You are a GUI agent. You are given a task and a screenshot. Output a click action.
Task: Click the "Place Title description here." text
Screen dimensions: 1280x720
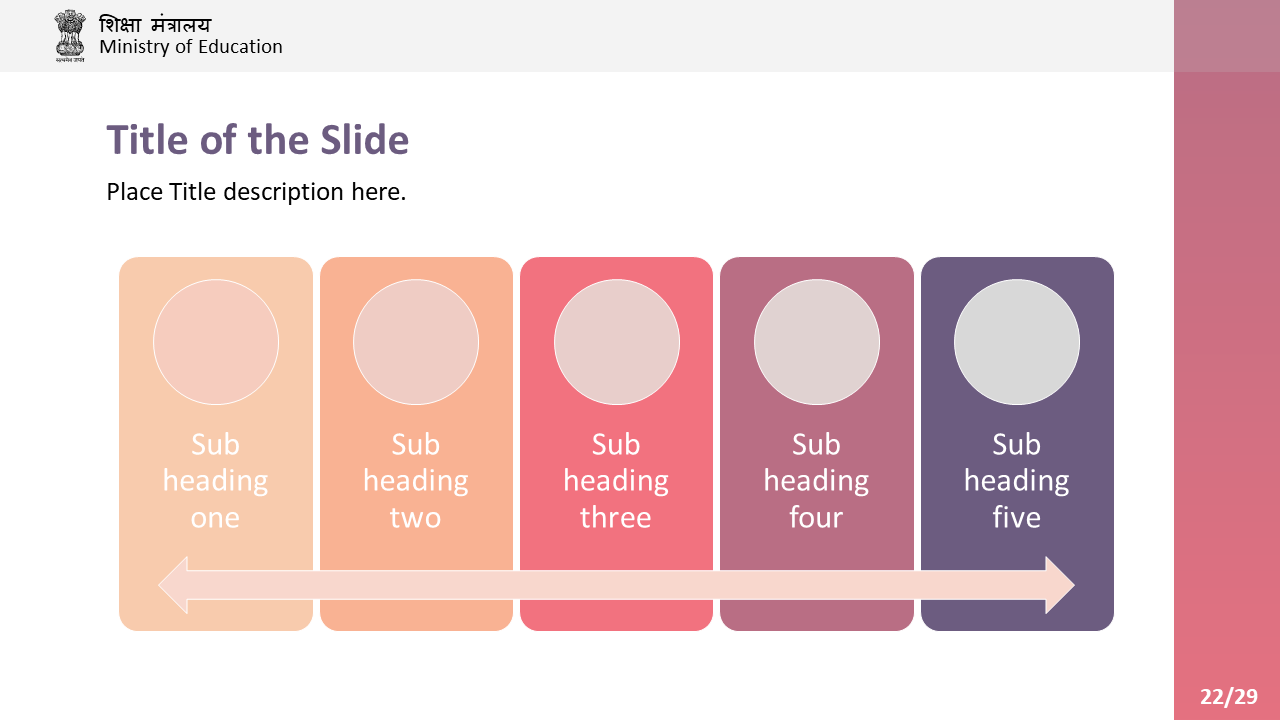pyautogui.click(x=256, y=192)
